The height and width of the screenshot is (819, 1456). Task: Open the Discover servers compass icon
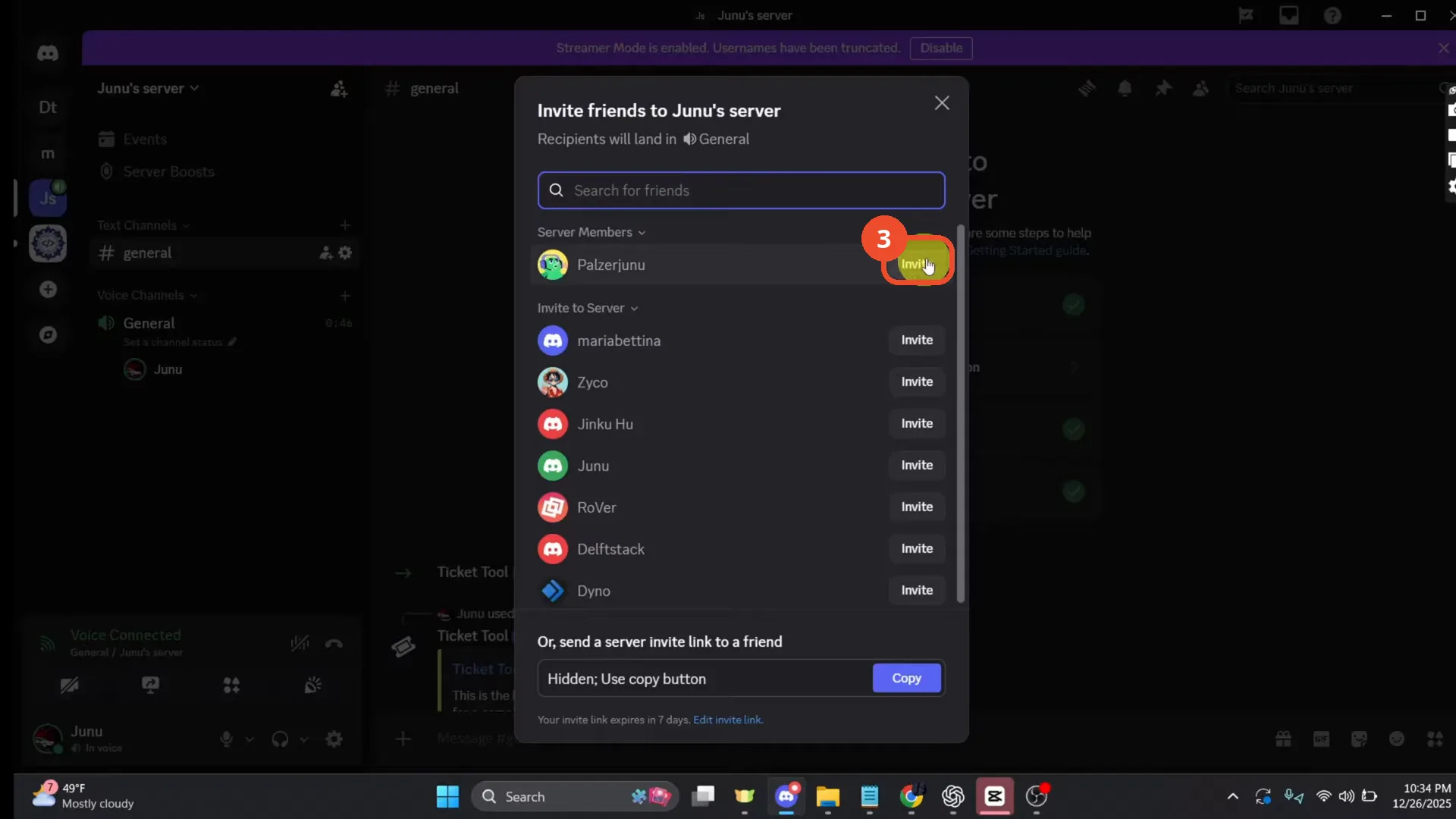(x=48, y=334)
